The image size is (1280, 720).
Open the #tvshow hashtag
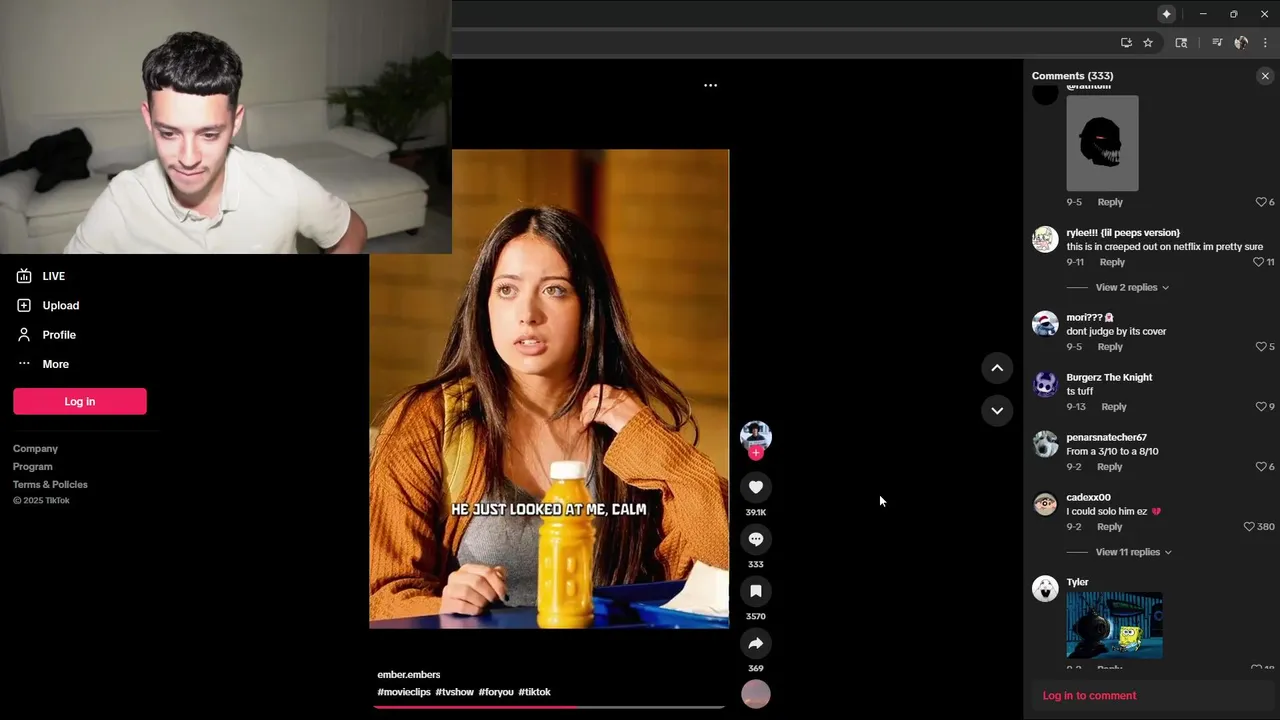(454, 692)
